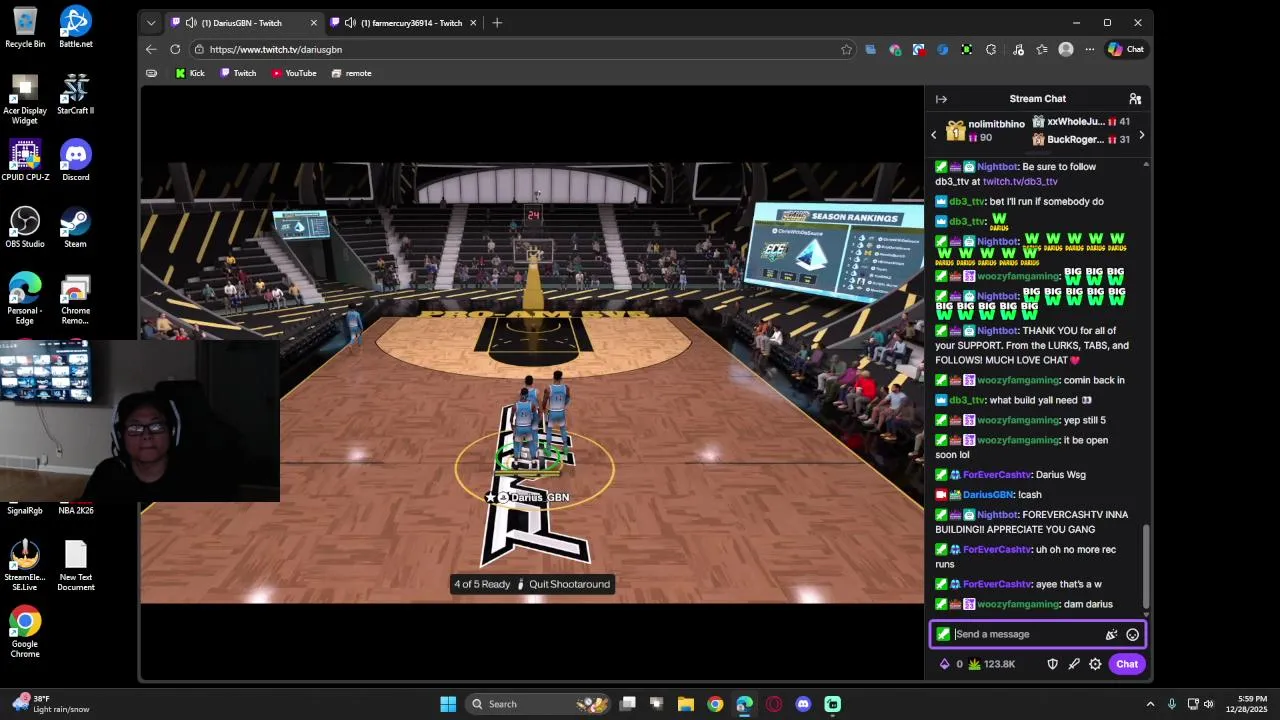Open a new browser tab
This screenshot has width=1280, height=720.
[497, 23]
